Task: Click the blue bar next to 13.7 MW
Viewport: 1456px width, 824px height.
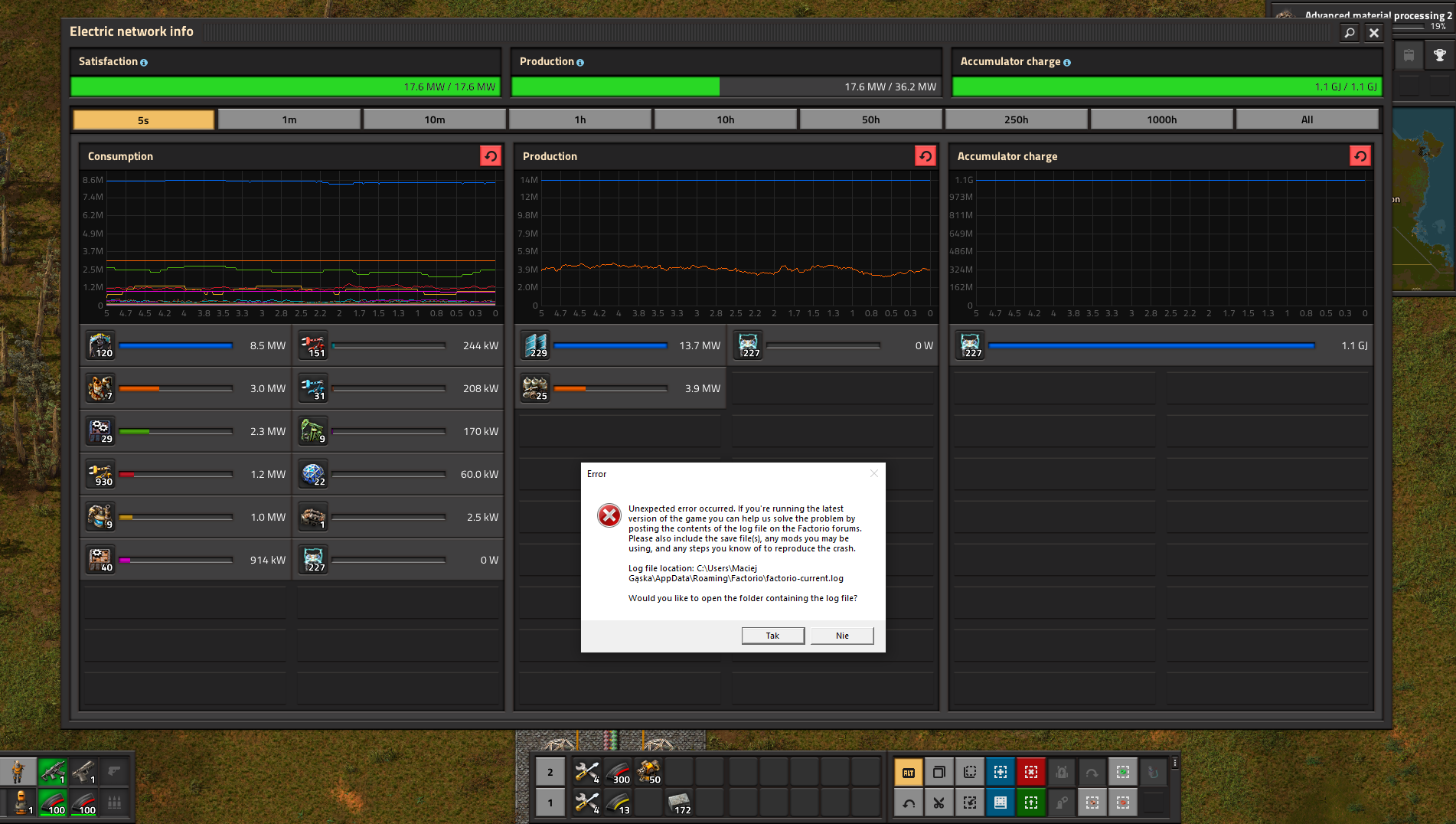Action: (x=610, y=345)
